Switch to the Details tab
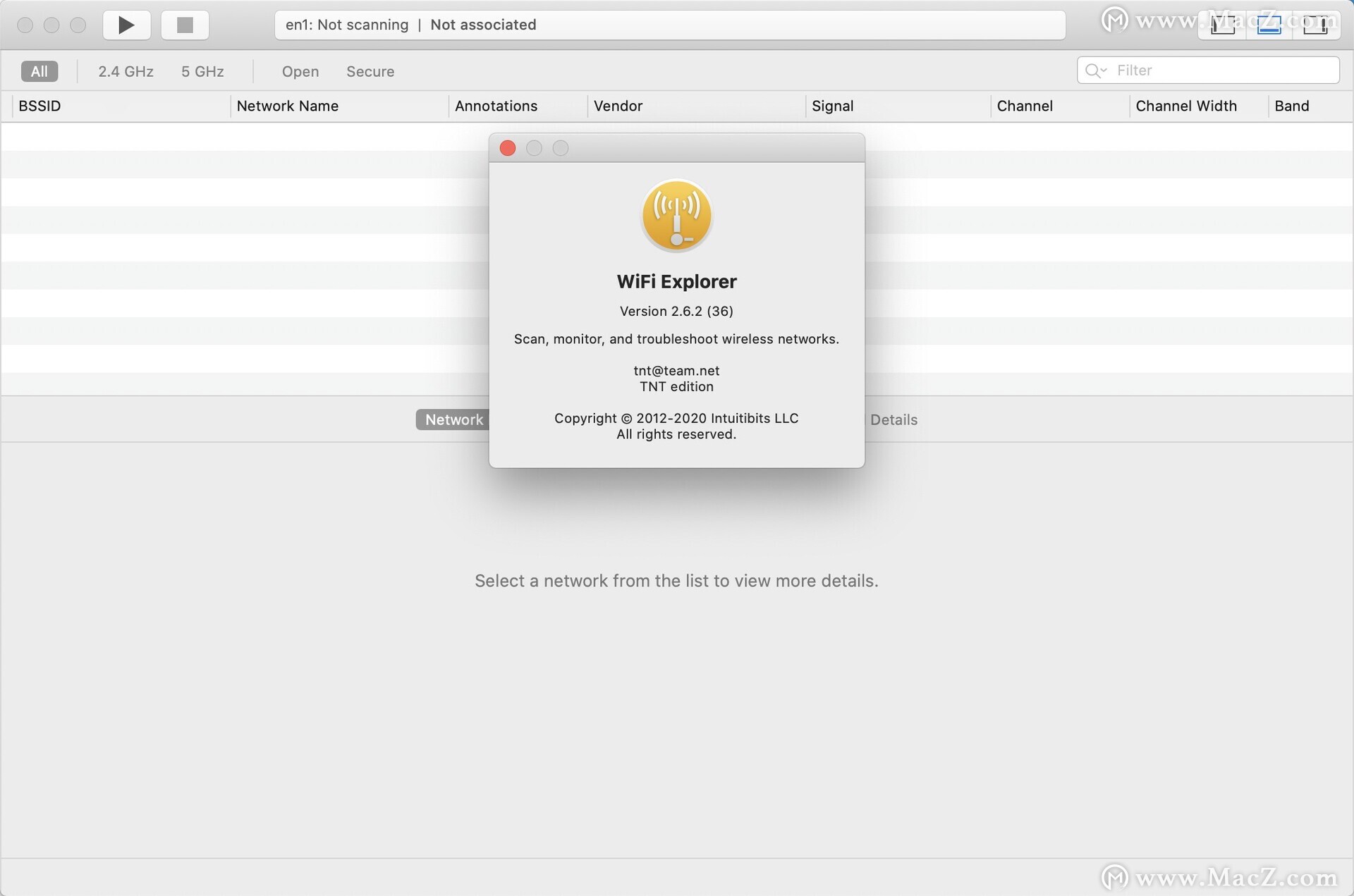The width and height of the screenshot is (1354, 896). pyautogui.click(x=893, y=419)
